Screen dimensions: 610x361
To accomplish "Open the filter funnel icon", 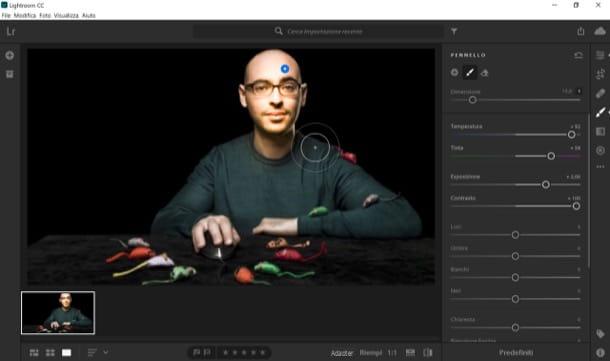I will [454, 32].
